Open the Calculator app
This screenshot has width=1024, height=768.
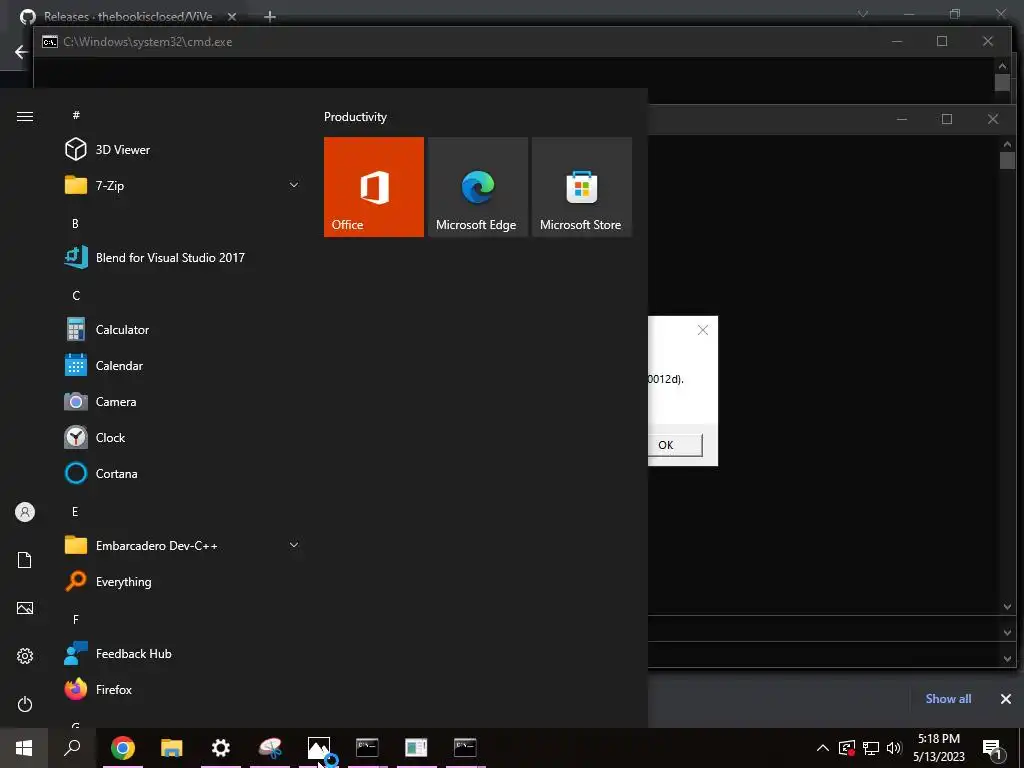[x=183, y=330]
